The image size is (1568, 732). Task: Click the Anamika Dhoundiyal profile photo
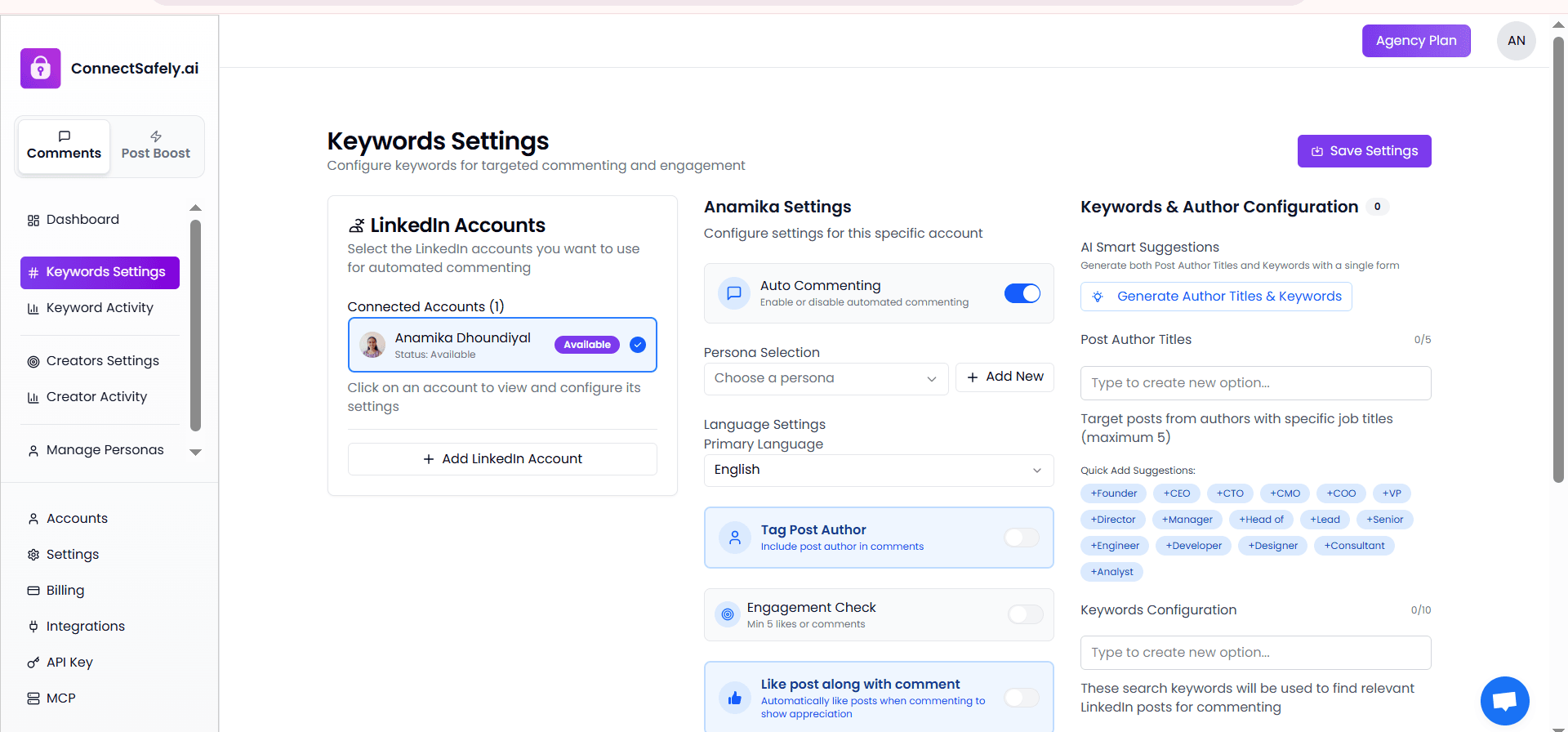click(373, 345)
